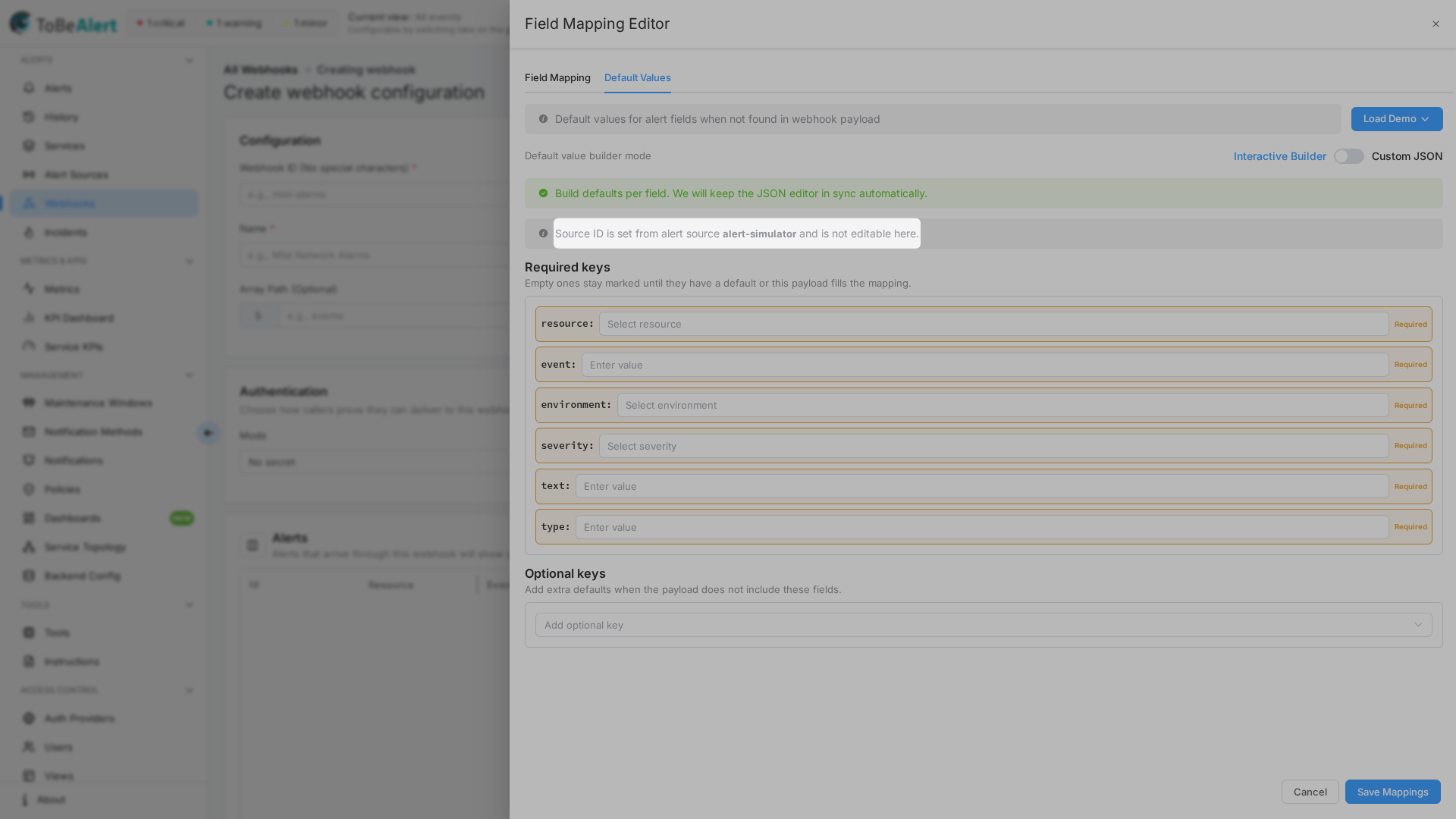Open Webhooks in the sidebar

pos(104,203)
